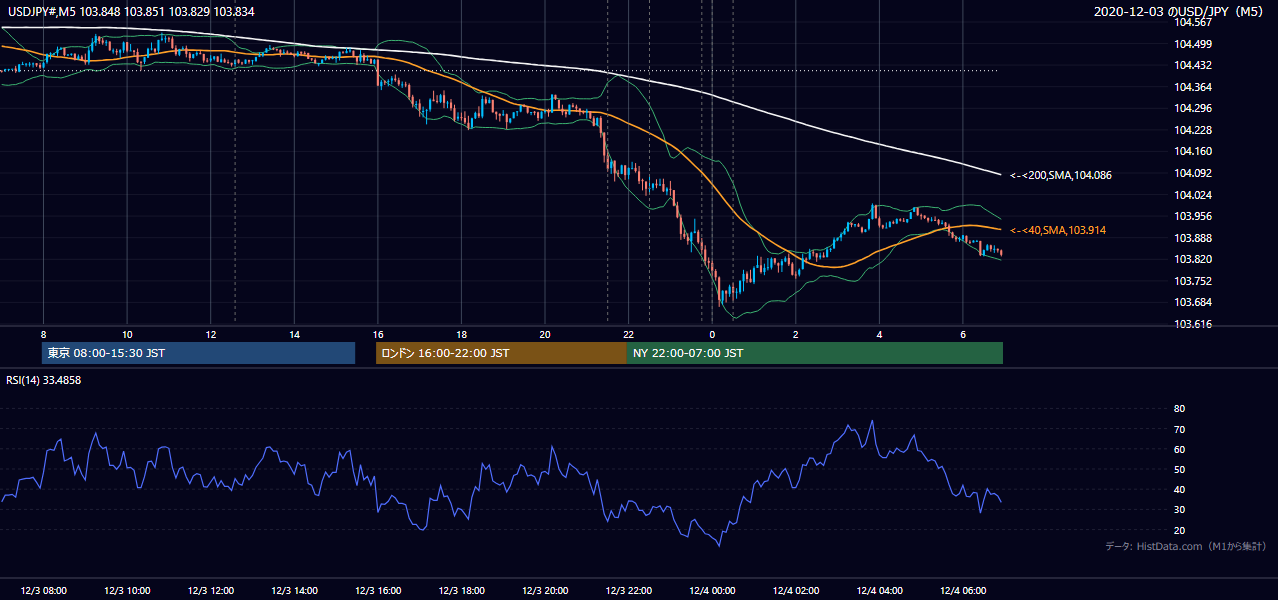Click price level 103.752 on price axis
The width and height of the screenshot is (1278, 600).
[x=1193, y=281]
